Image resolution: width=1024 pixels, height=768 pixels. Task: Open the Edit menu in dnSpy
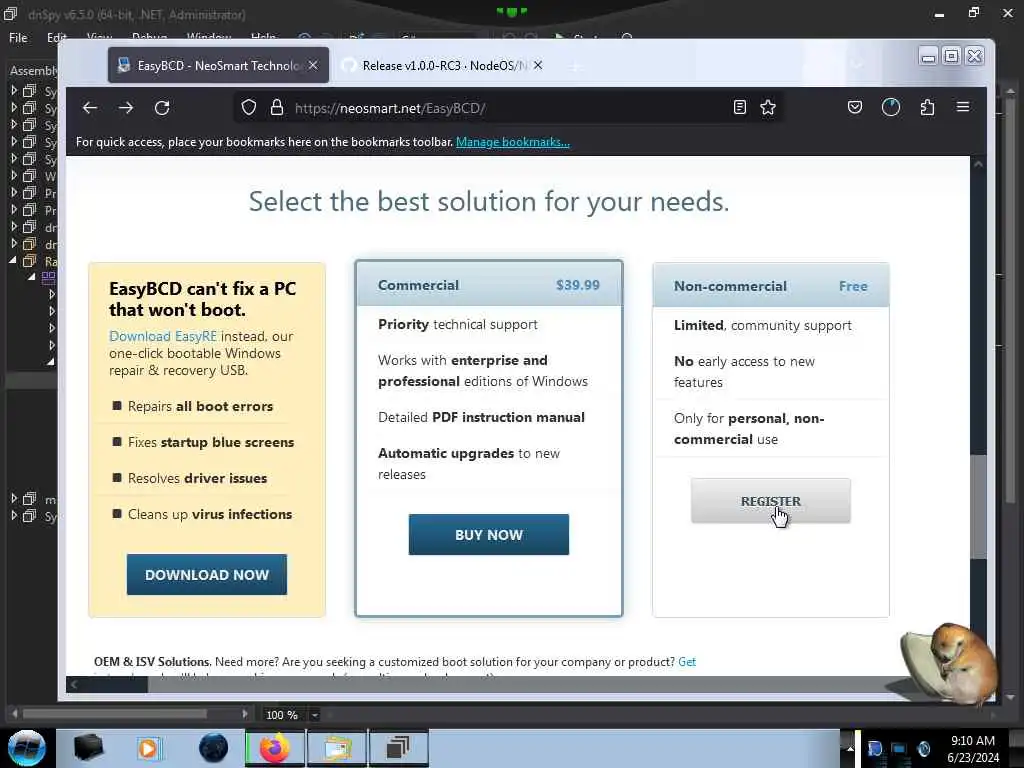(x=57, y=38)
